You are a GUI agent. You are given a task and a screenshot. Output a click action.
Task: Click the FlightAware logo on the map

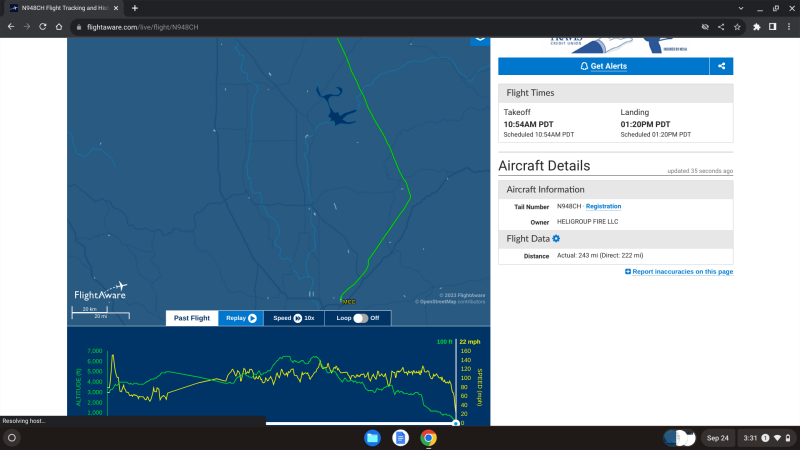[x=101, y=291]
